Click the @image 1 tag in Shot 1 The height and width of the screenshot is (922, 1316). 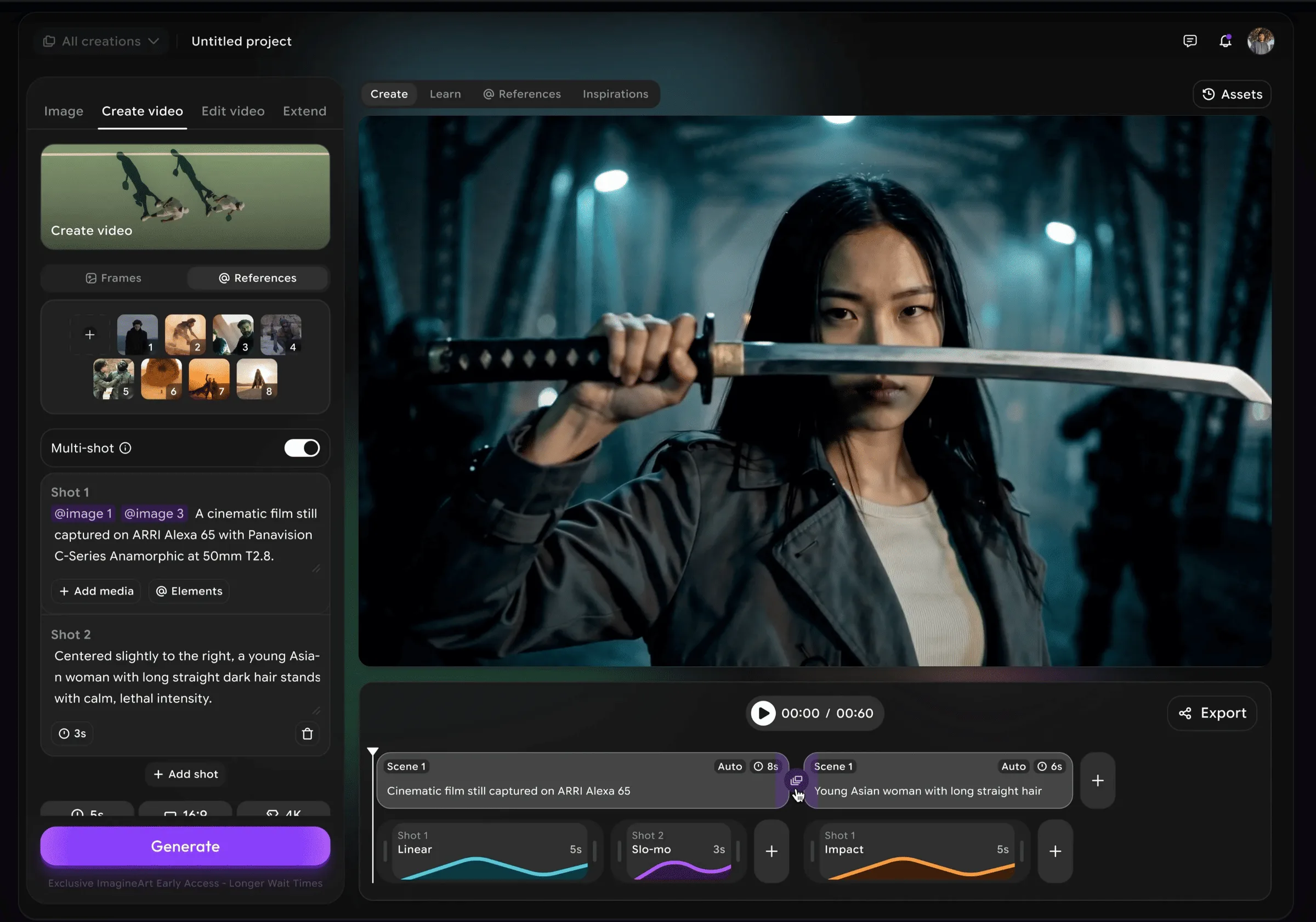pos(83,513)
